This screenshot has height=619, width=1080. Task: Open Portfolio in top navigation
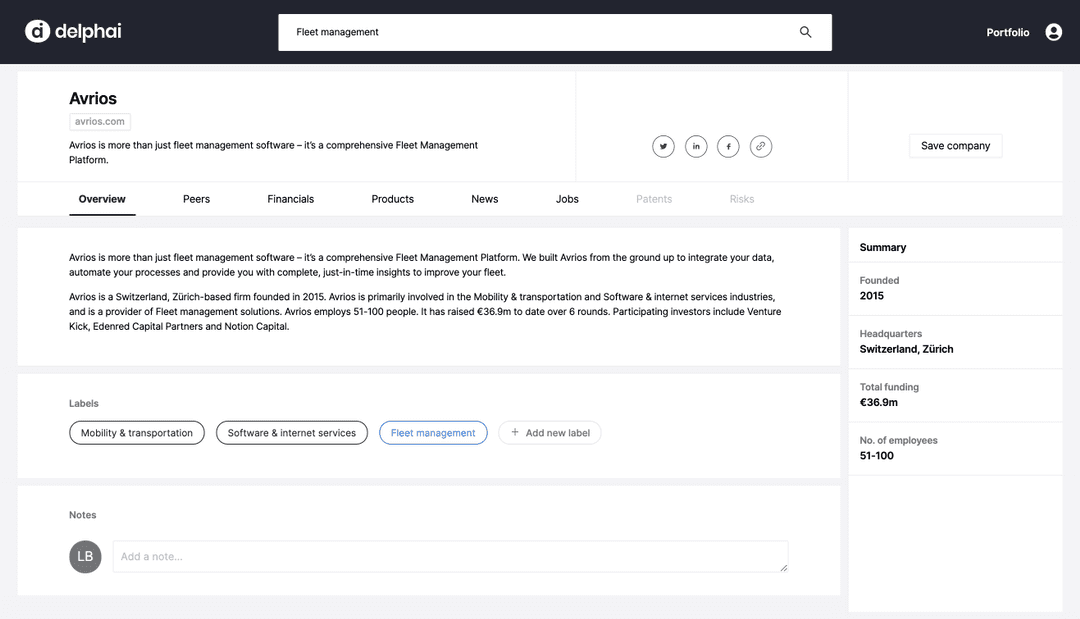coord(1007,32)
